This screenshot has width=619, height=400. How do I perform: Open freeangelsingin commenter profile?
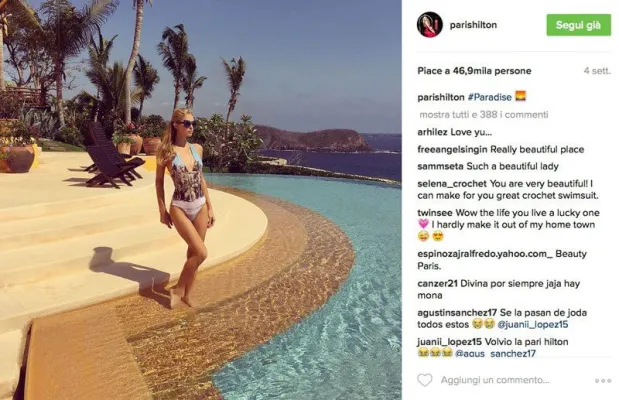(x=452, y=149)
